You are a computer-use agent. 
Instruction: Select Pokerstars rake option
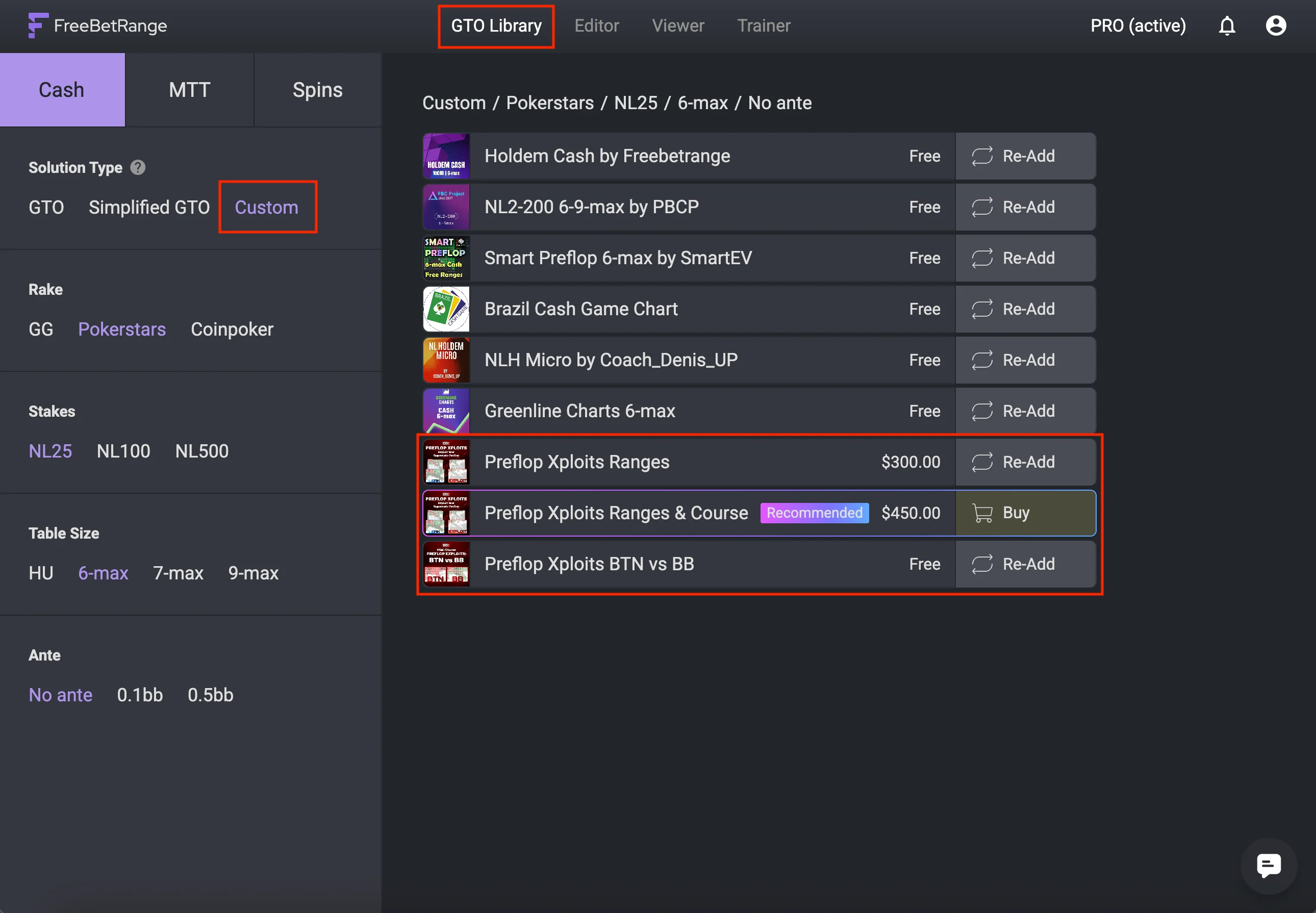122,329
